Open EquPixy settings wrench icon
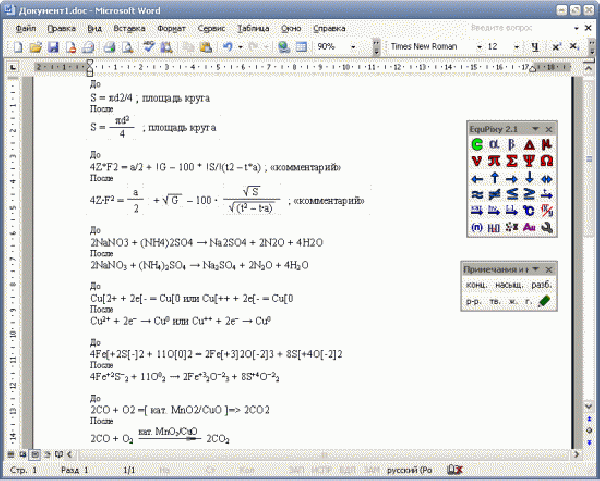 click(546, 229)
